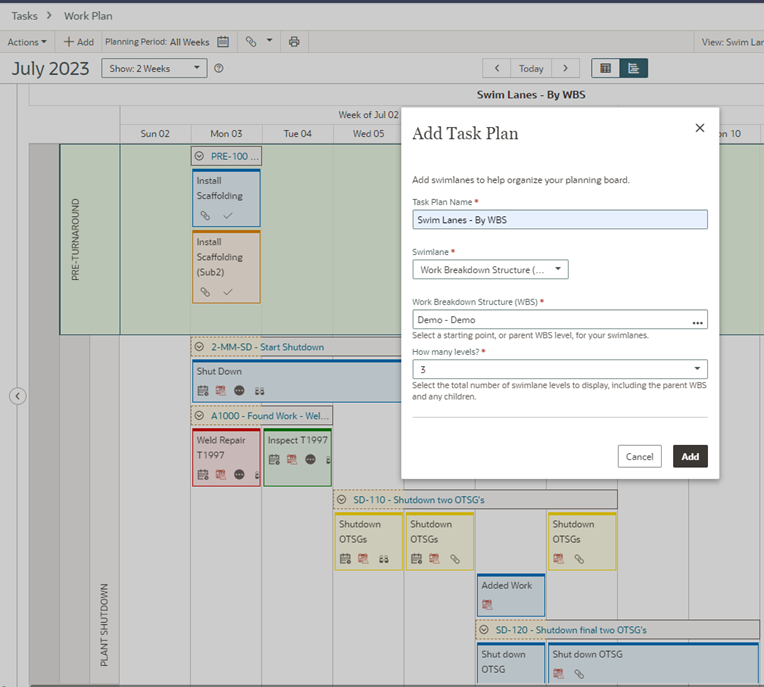Click the Add button in dialog
This screenshot has width=764, height=687.
coord(690,456)
